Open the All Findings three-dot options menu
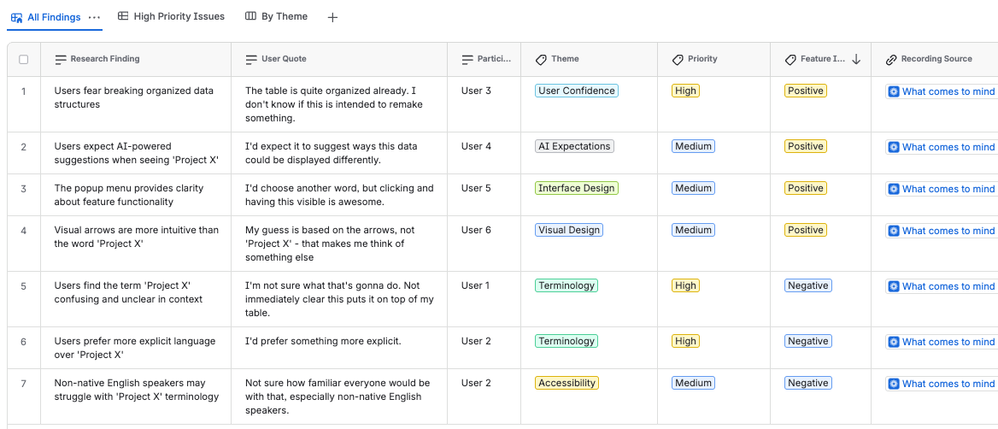The height and width of the screenshot is (429, 998). click(94, 18)
